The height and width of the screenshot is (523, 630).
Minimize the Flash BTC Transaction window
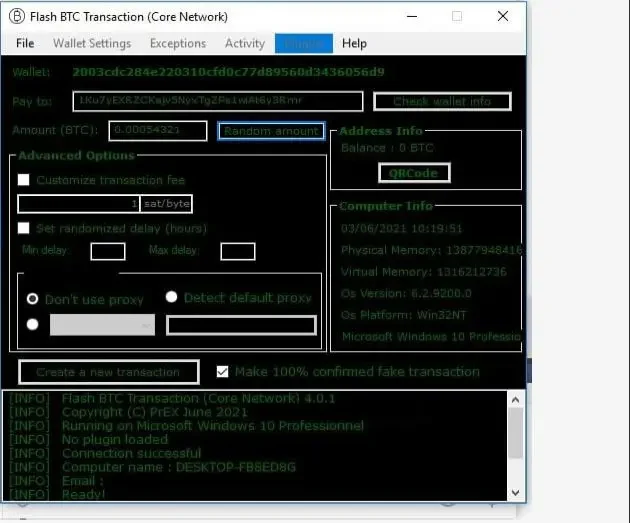[412, 16]
